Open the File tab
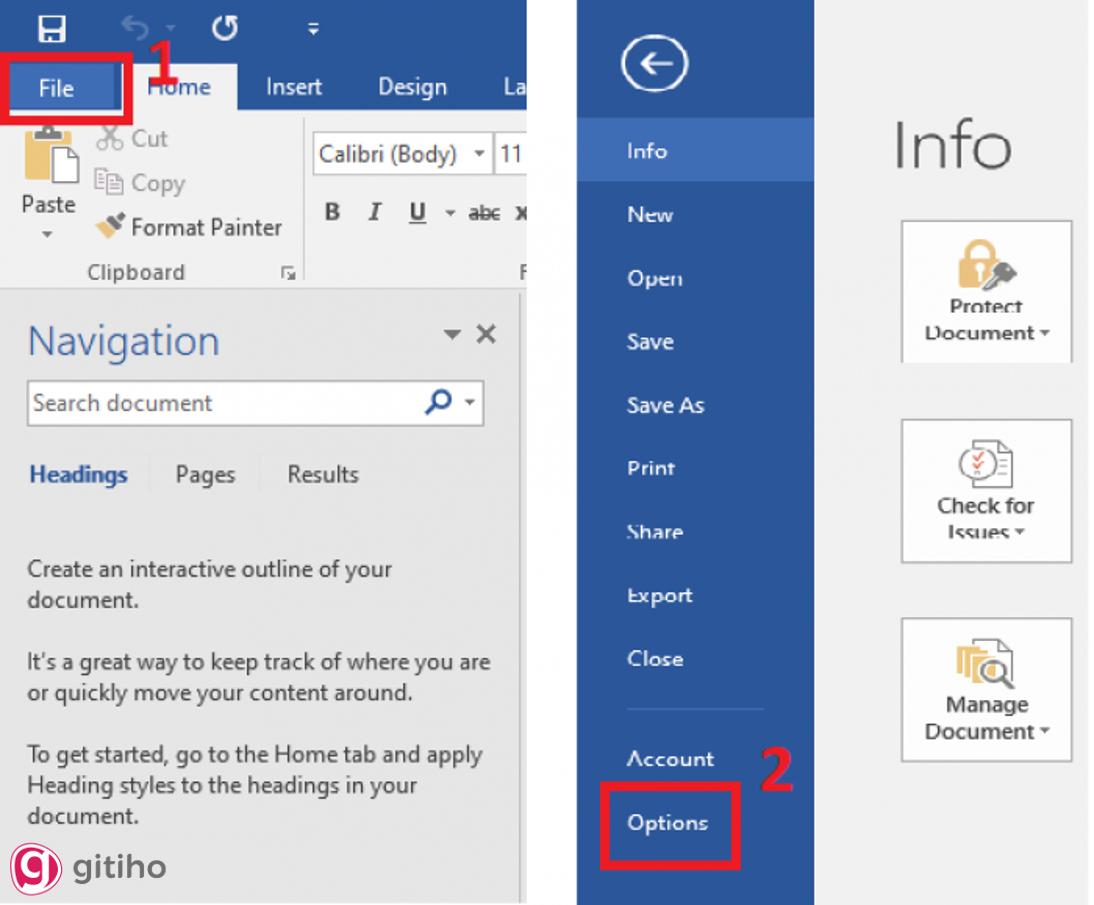The height and width of the screenshot is (905, 1094). (x=57, y=88)
